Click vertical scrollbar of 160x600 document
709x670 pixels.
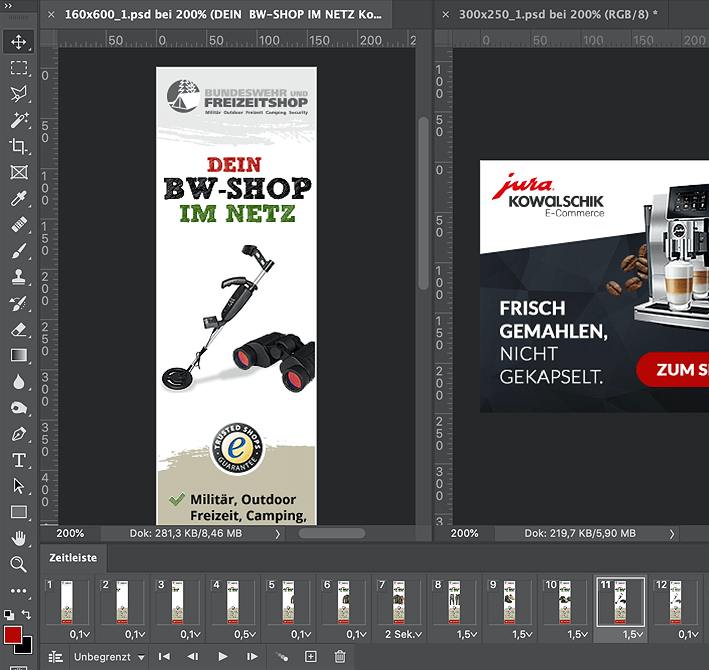423,203
